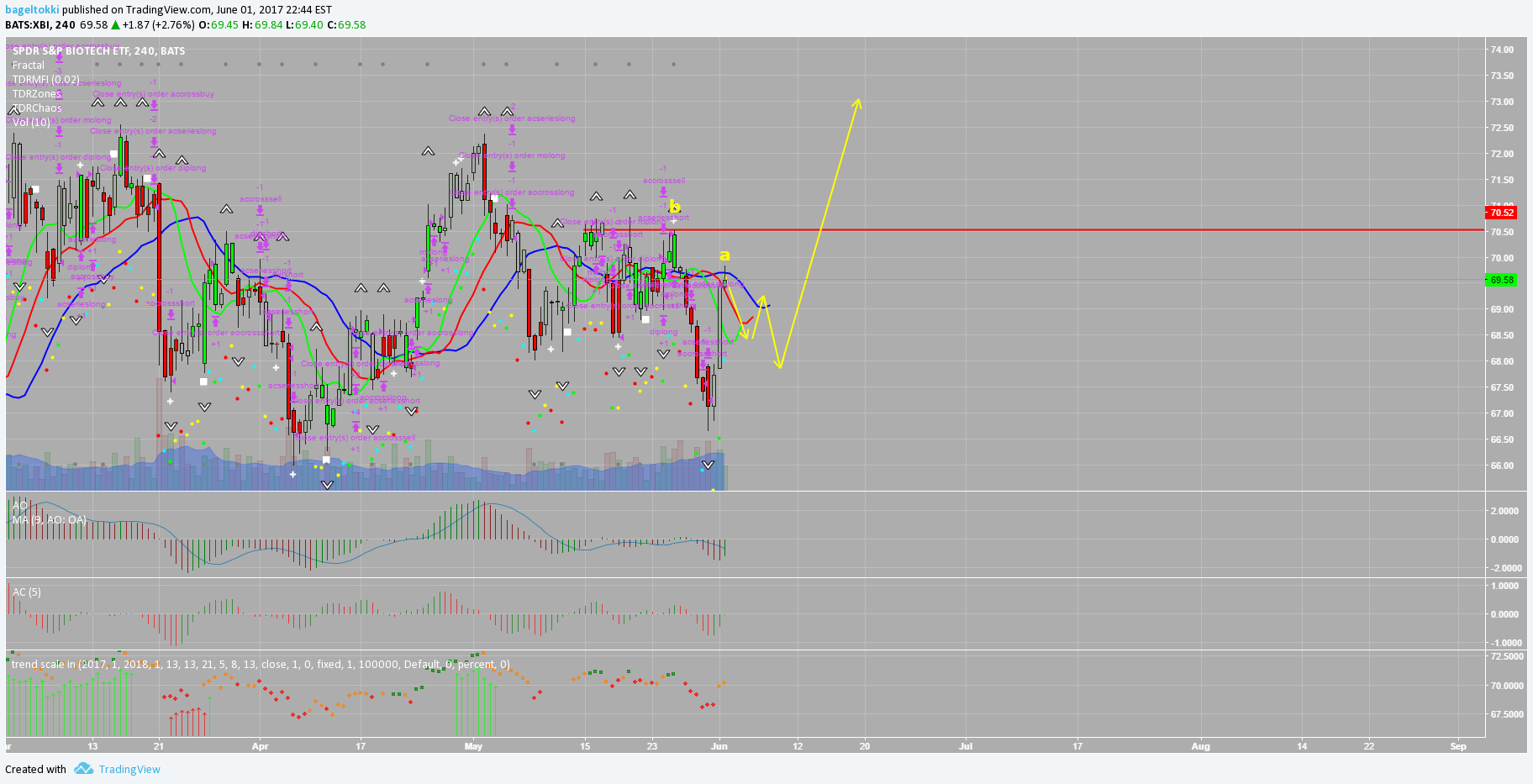Click the 67.00 price axis label

point(1502,413)
